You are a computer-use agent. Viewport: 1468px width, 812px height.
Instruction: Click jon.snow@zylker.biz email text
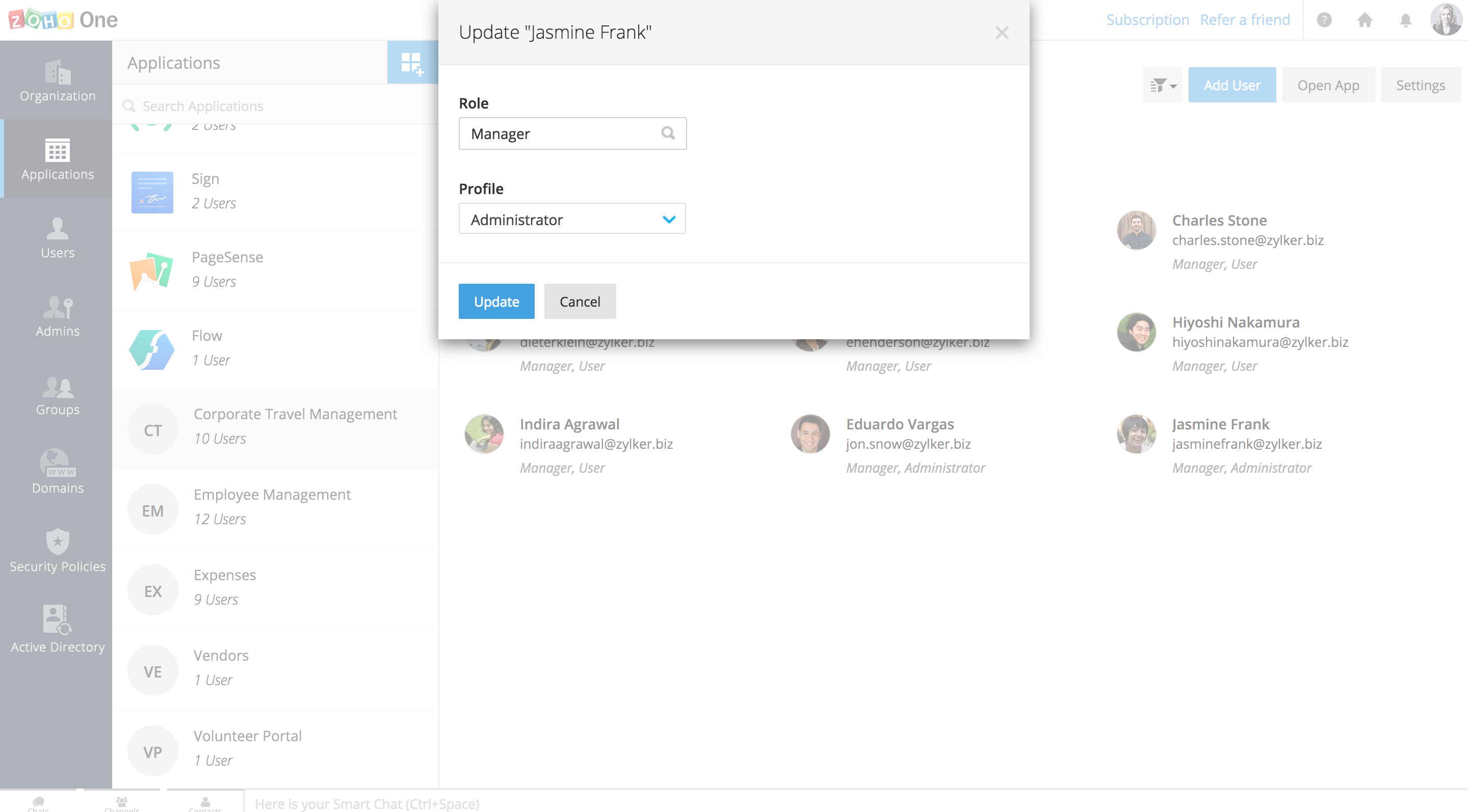pyautogui.click(x=908, y=444)
